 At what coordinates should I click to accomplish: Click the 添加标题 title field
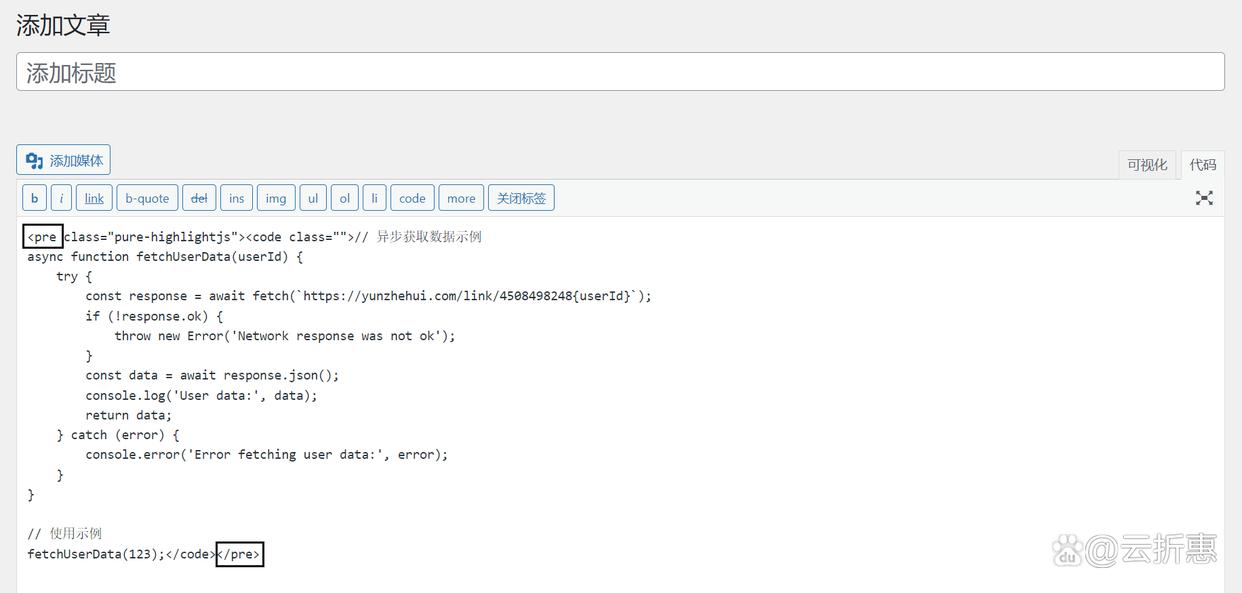click(620, 71)
